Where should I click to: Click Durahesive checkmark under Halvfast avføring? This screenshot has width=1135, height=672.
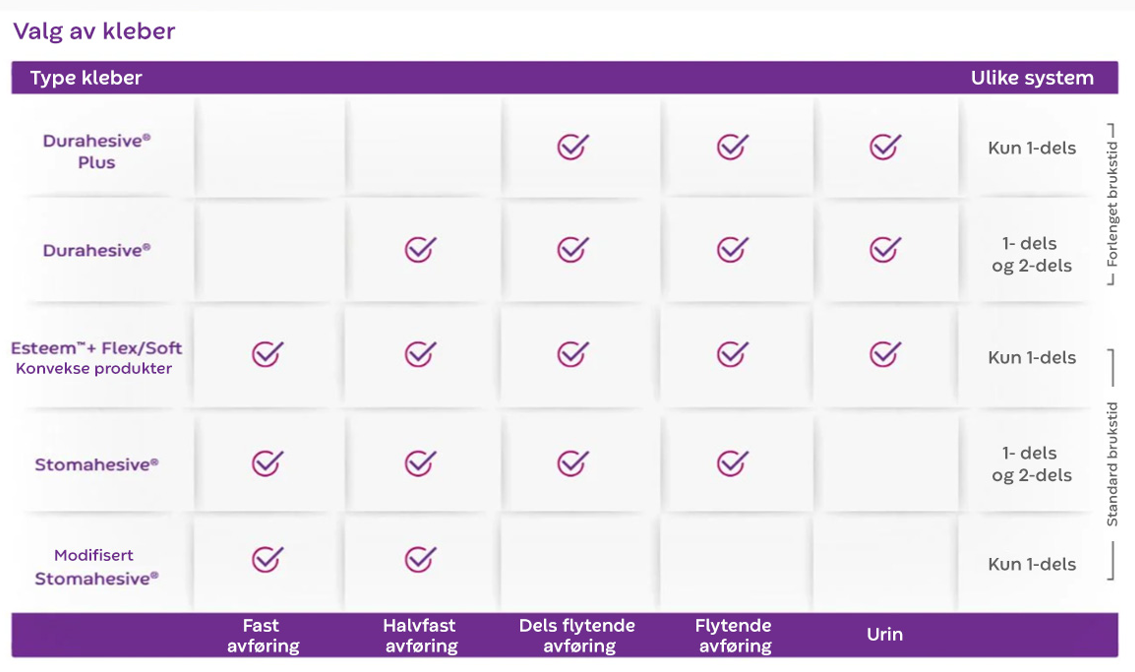coord(420,249)
